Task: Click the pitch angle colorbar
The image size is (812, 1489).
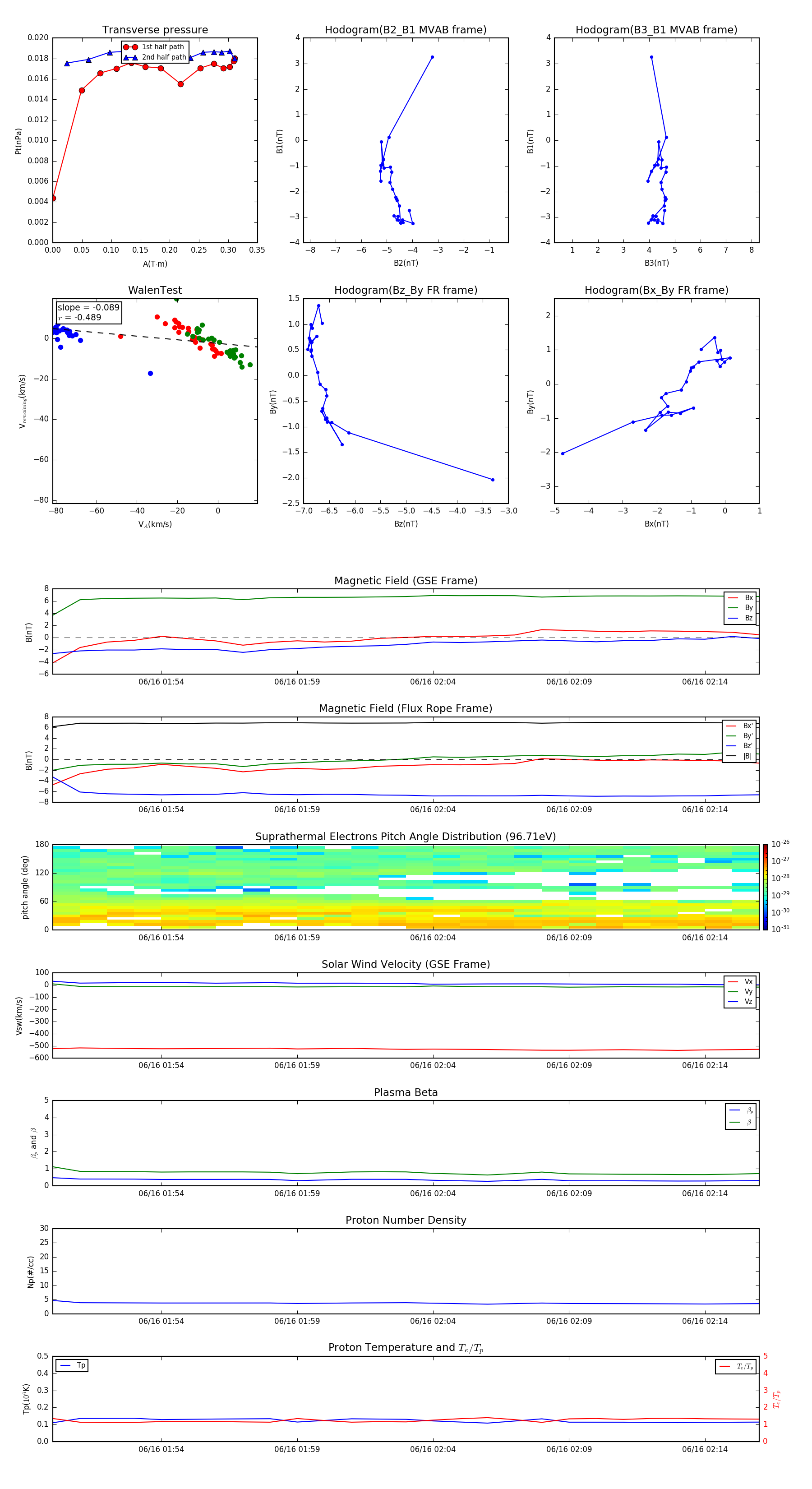Action: tap(765, 887)
